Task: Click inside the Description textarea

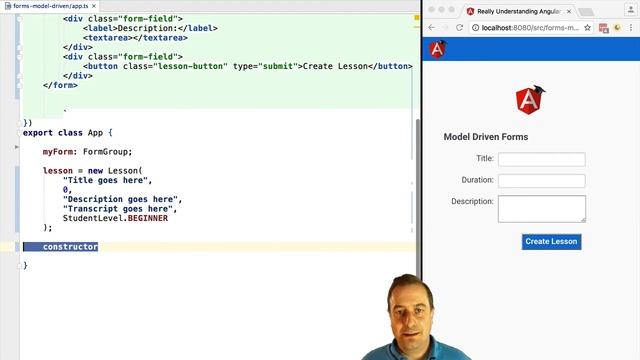Action: (542, 209)
